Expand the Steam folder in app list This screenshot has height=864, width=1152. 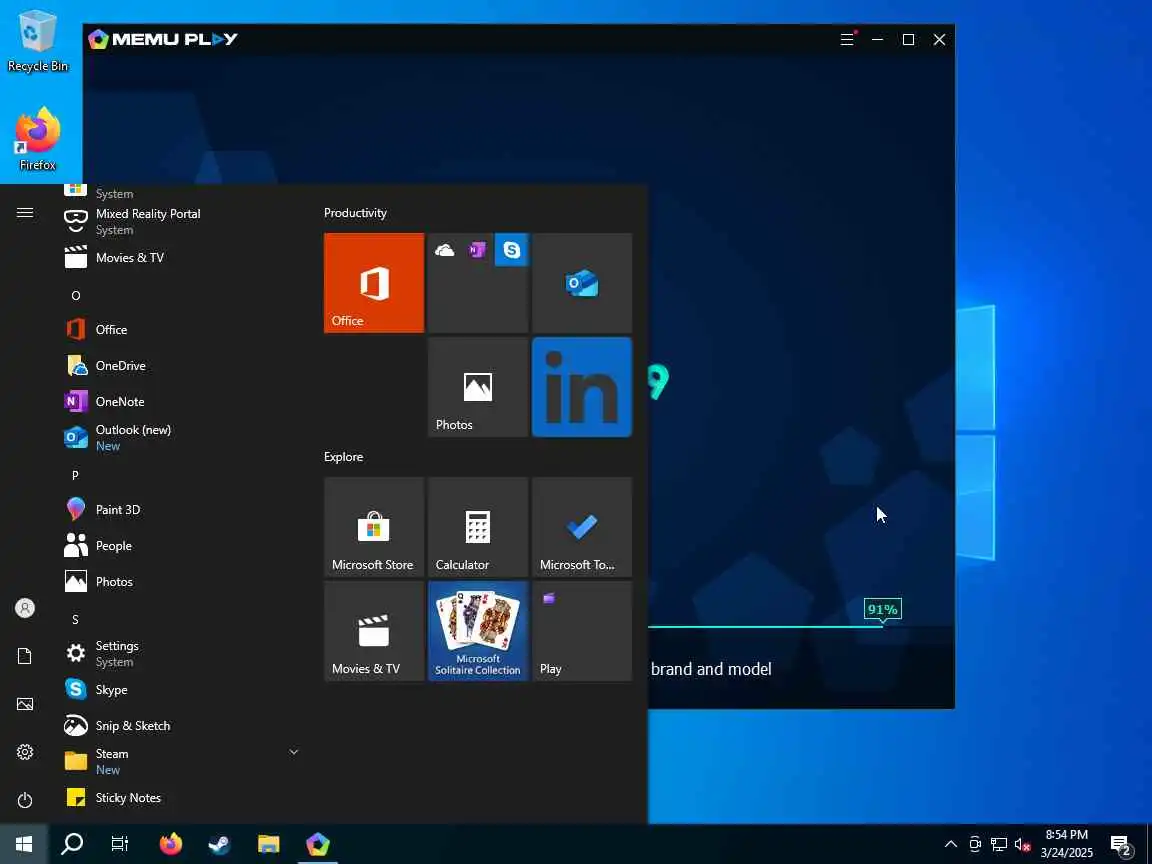pyautogui.click(x=180, y=761)
